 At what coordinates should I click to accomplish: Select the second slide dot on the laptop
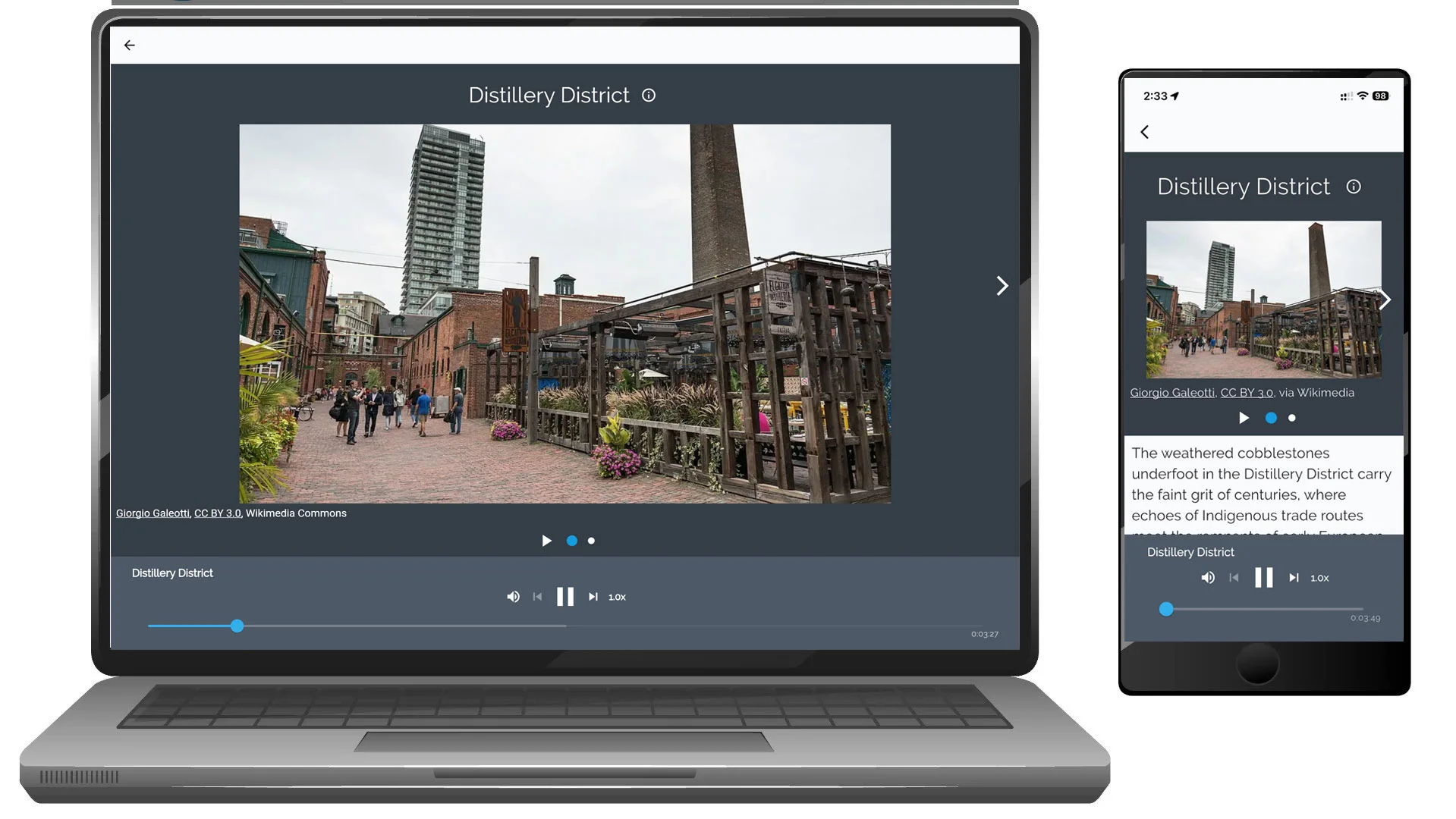(592, 541)
